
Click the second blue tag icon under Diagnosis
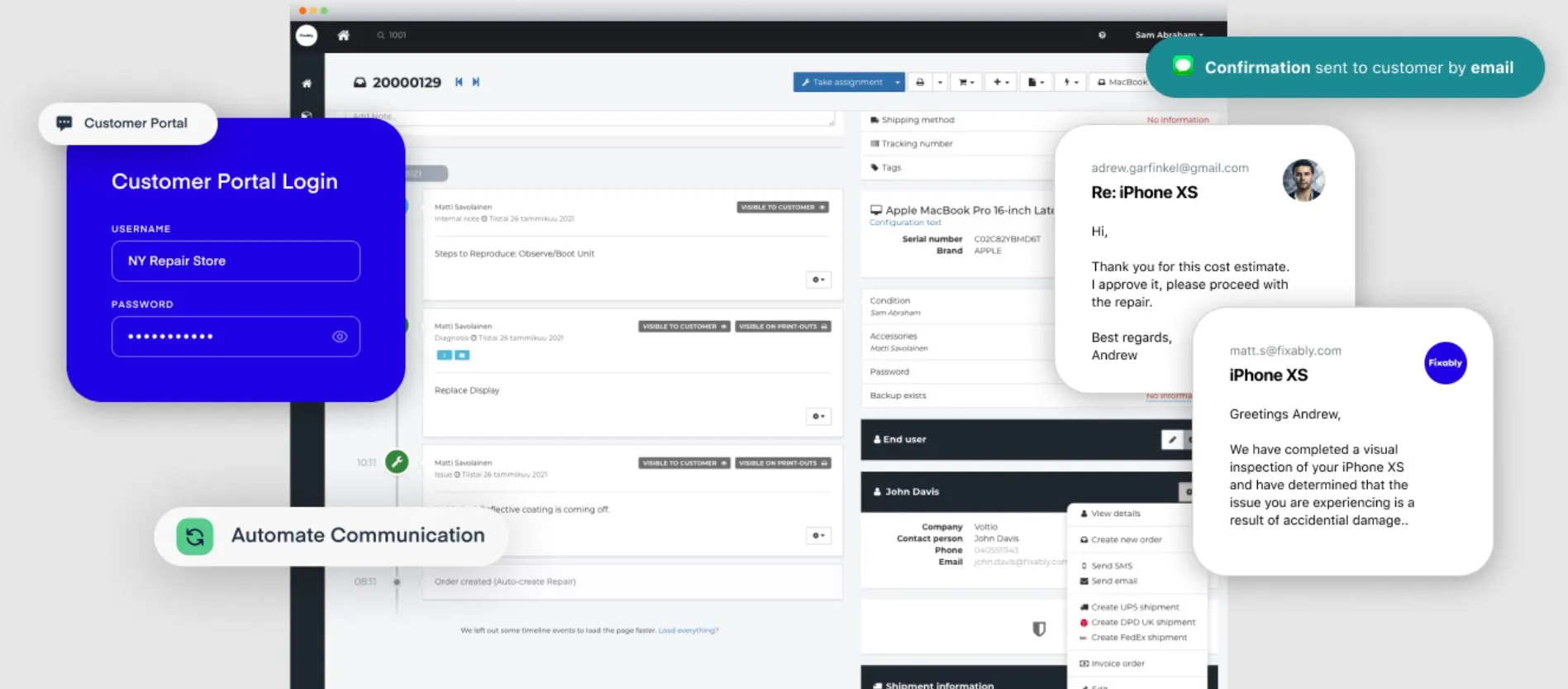point(462,355)
